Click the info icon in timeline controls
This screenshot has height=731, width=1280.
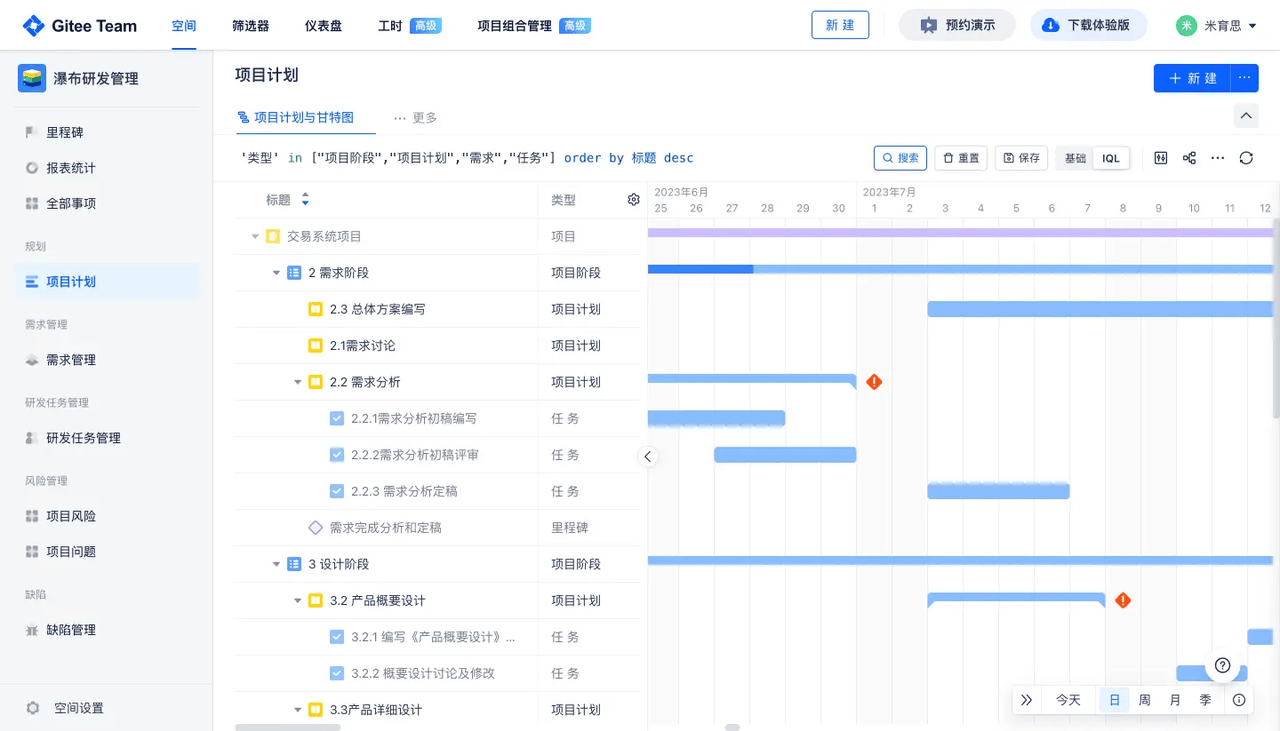(x=1239, y=700)
